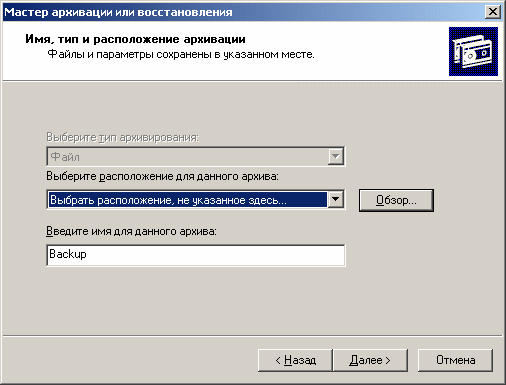This screenshot has width=506, height=385.
Task: Click the separator line above the navigation buttons
Action: pyautogui.click(x=253, y=335)
